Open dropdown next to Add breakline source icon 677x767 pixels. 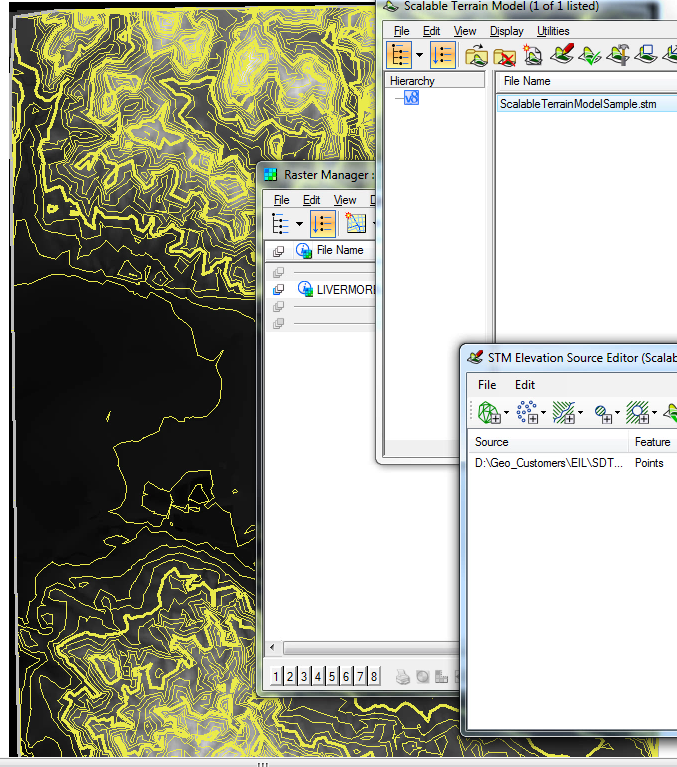pos(581,412)
